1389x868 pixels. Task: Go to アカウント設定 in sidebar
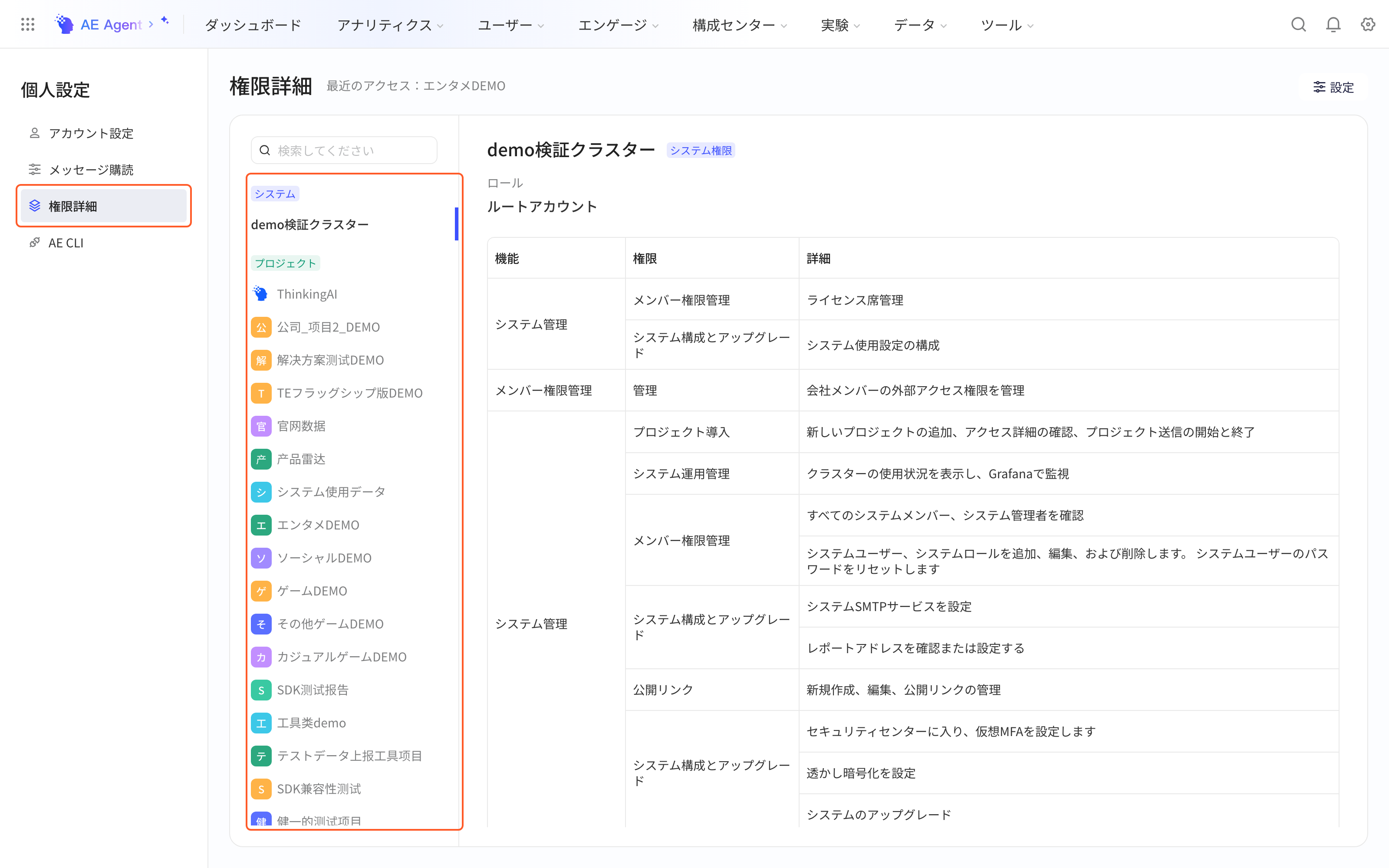click(x=103, y=133)
